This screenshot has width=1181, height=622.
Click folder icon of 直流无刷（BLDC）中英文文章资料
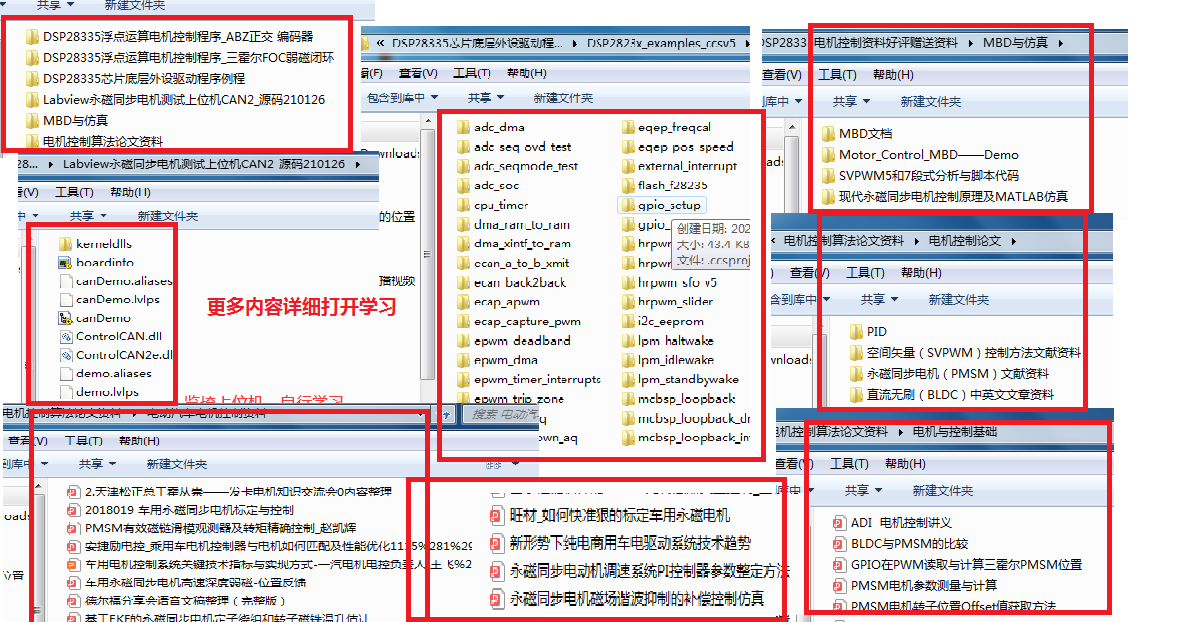pyautogui.click(x=856, y=395)
